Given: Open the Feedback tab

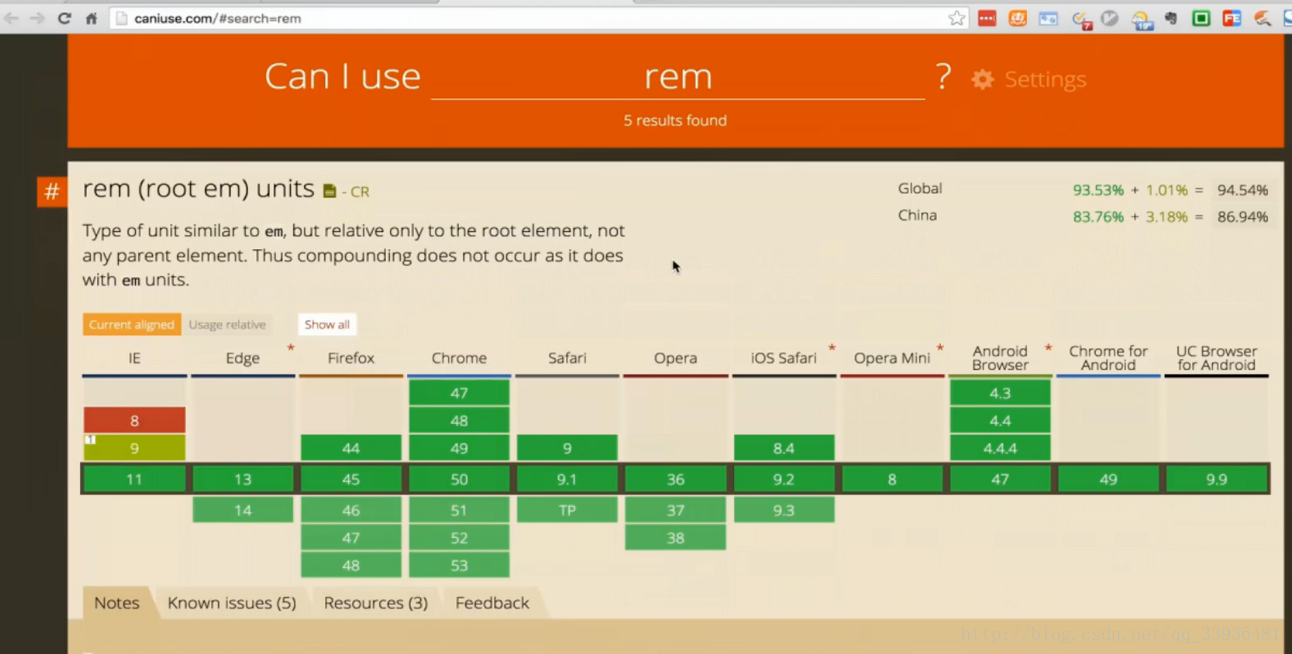Looking at the screenshot, I should (492, 602).
